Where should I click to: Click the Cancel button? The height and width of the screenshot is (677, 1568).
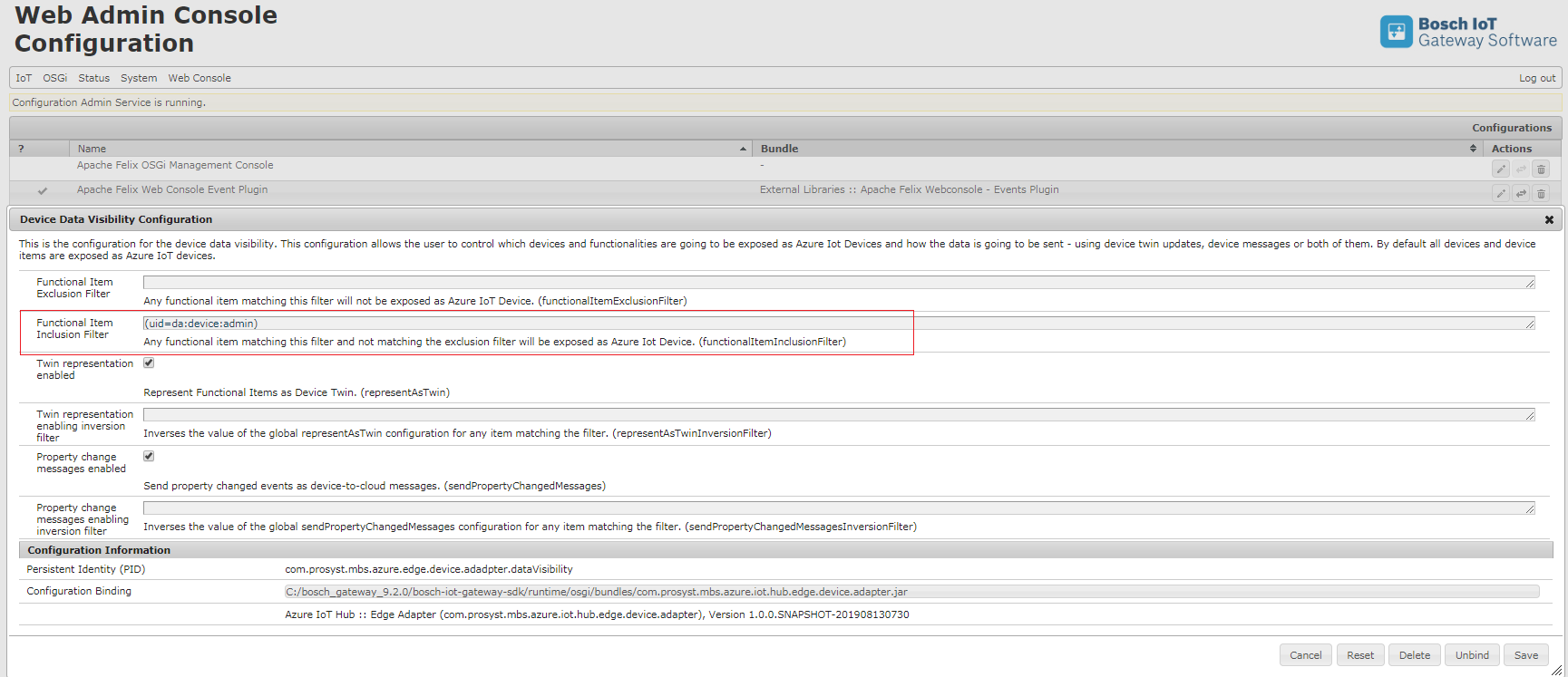(1305, 655)
